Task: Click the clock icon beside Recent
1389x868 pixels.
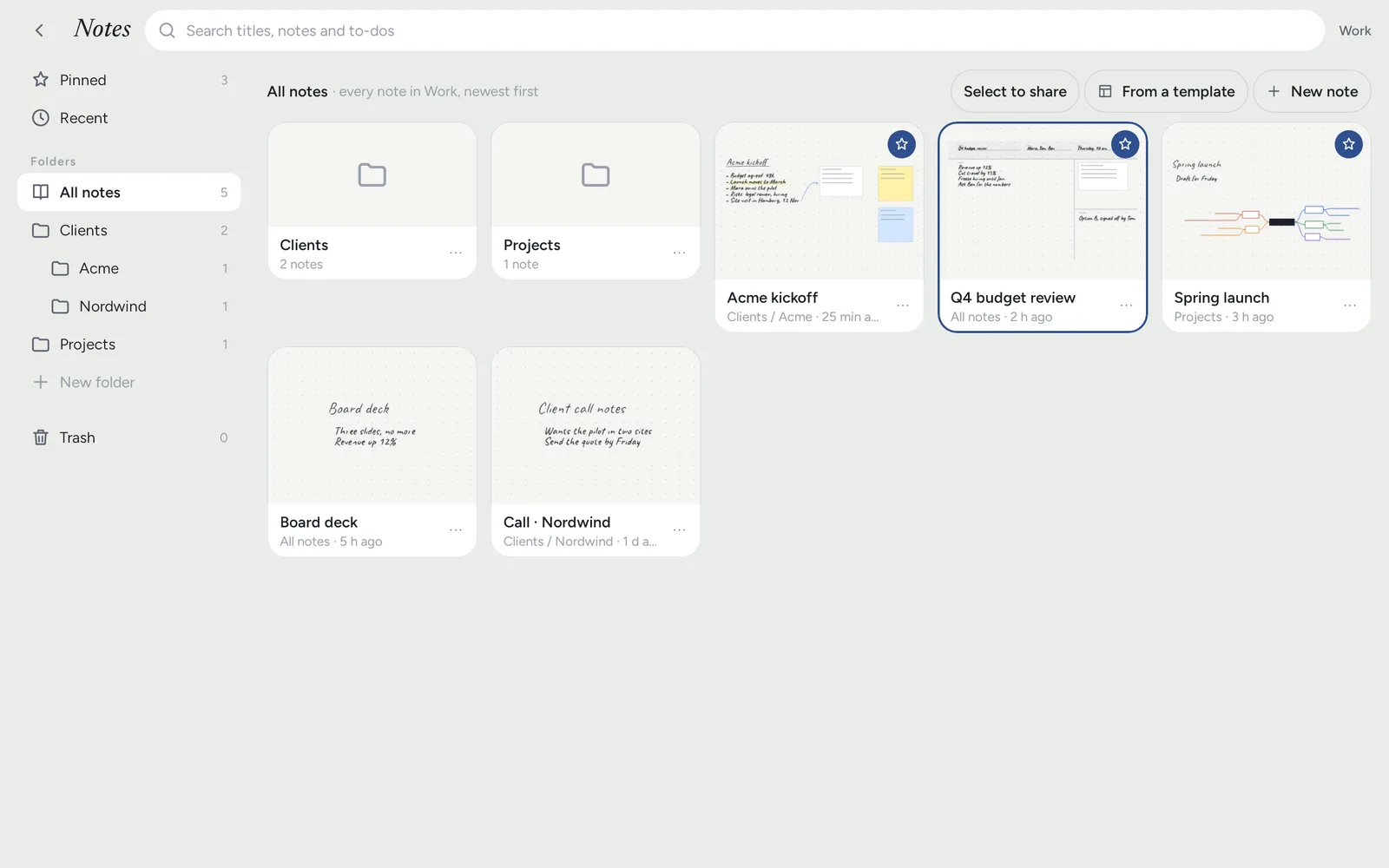Action: coord(41,118)
